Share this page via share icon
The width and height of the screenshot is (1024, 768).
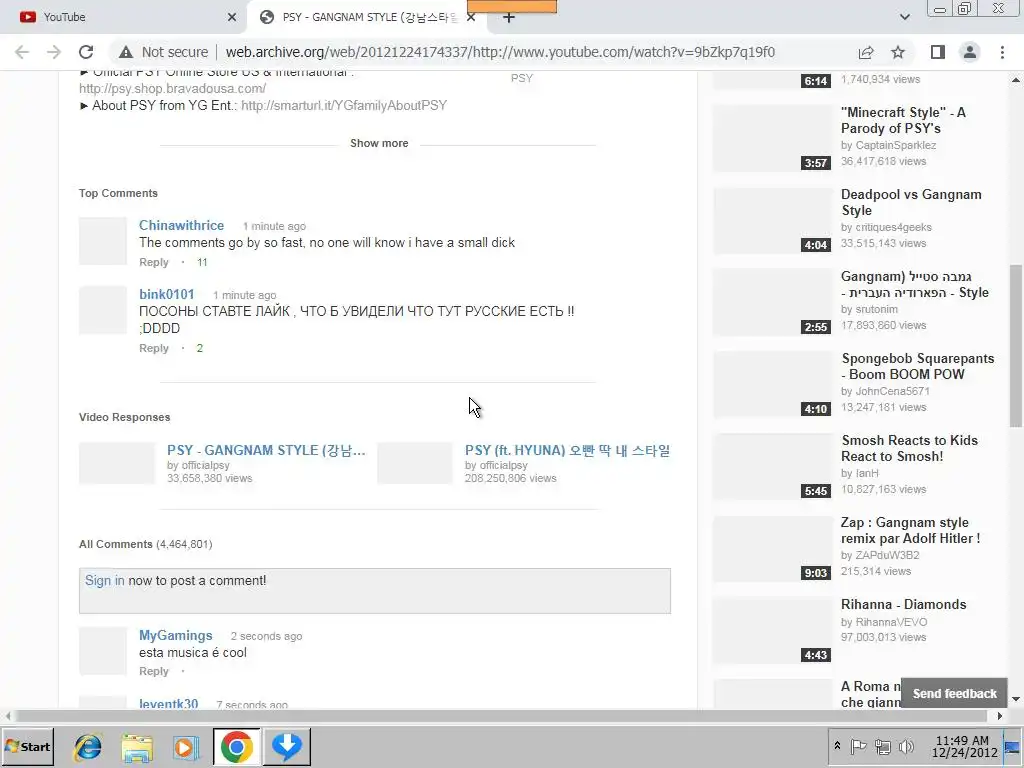866,52
